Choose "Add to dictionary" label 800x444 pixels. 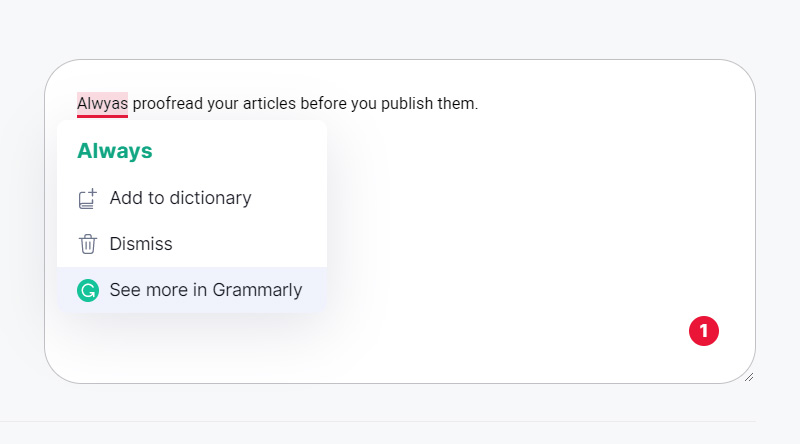[x=181, y=198]
